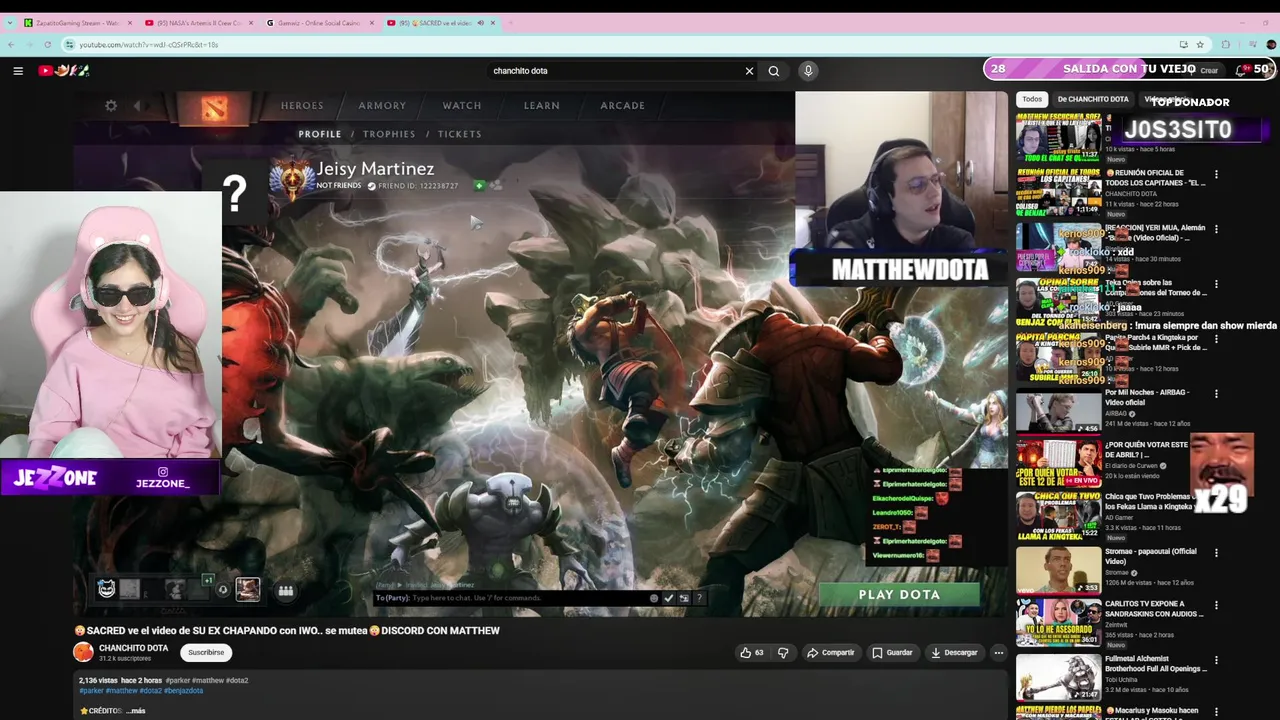Open the CHANCHITO DOTA channel name link
Image resolution: width=1280 pixels, height=720 pixels.
(x=133, y=648)
